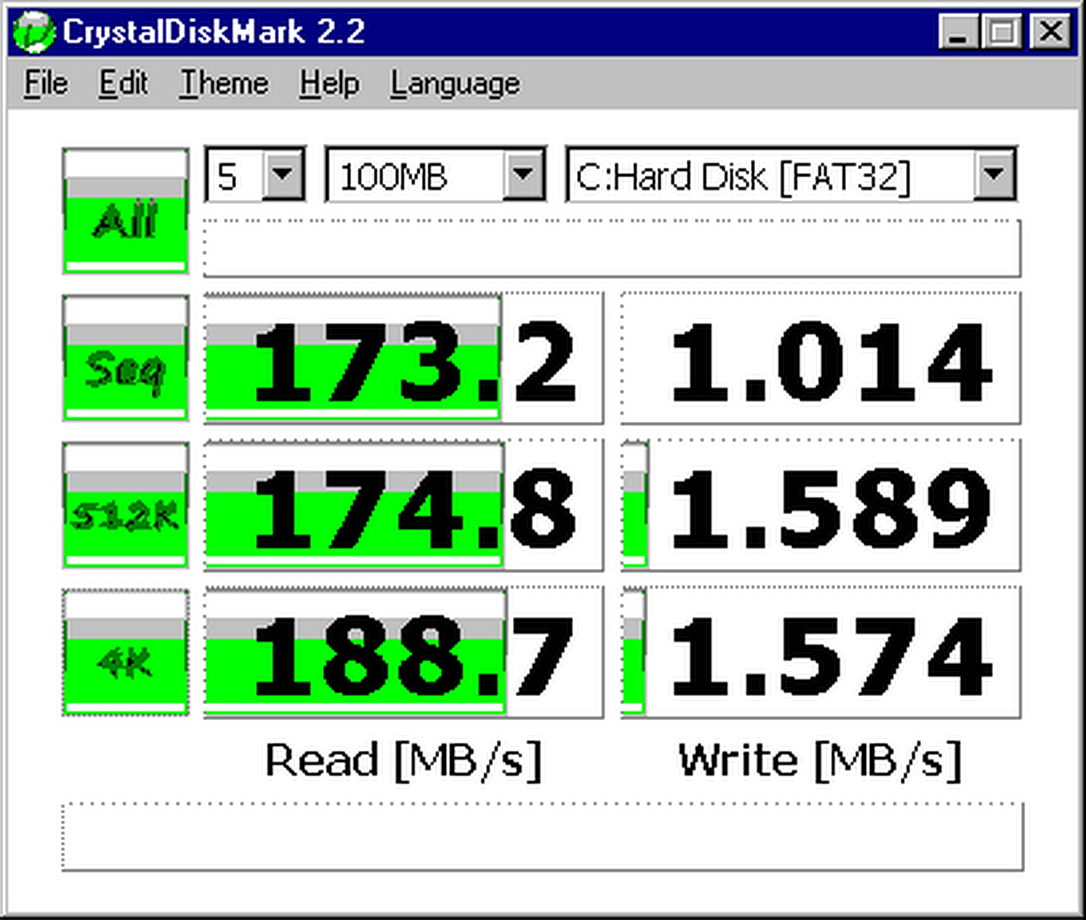Click the Write [MB/s] column label
The height and width of the screenshot is (920, 1086).
[x=821, y=761]
